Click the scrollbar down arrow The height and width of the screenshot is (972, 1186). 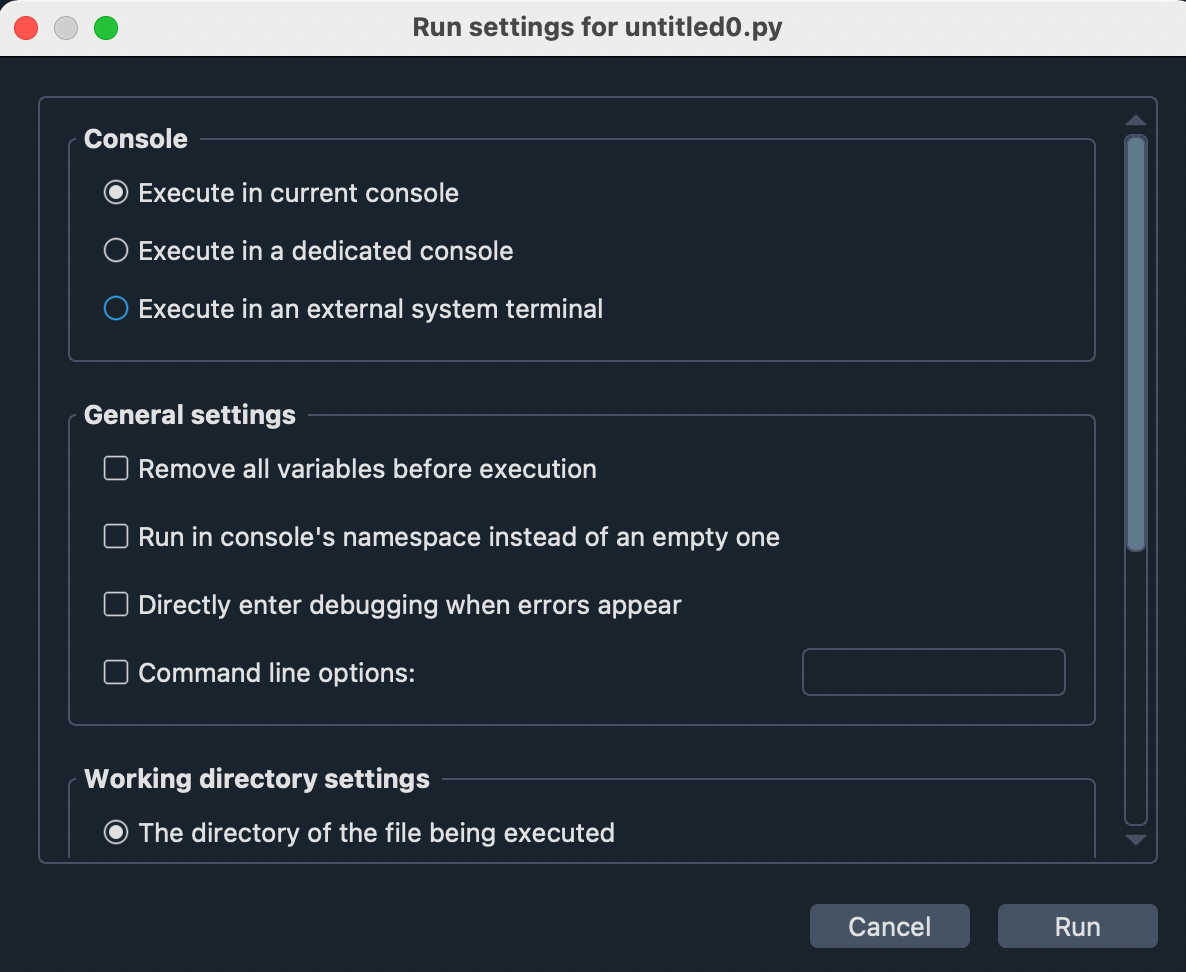pos(1135,839)
